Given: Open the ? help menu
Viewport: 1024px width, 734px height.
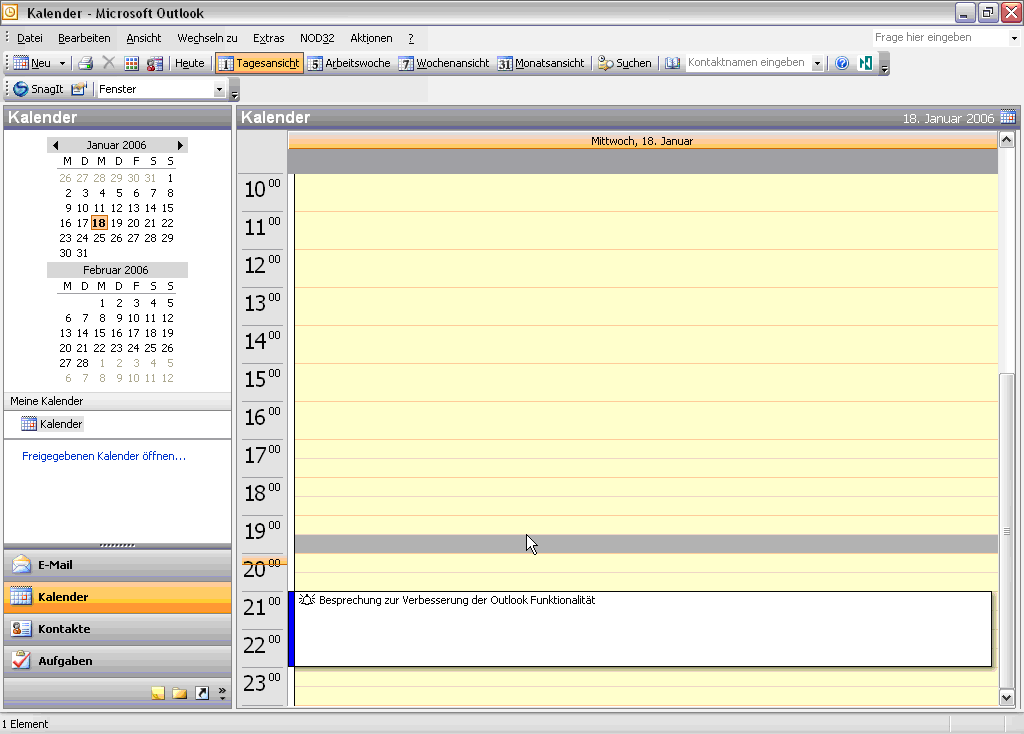Looking at the screenshot, I should tap(411, 38).
